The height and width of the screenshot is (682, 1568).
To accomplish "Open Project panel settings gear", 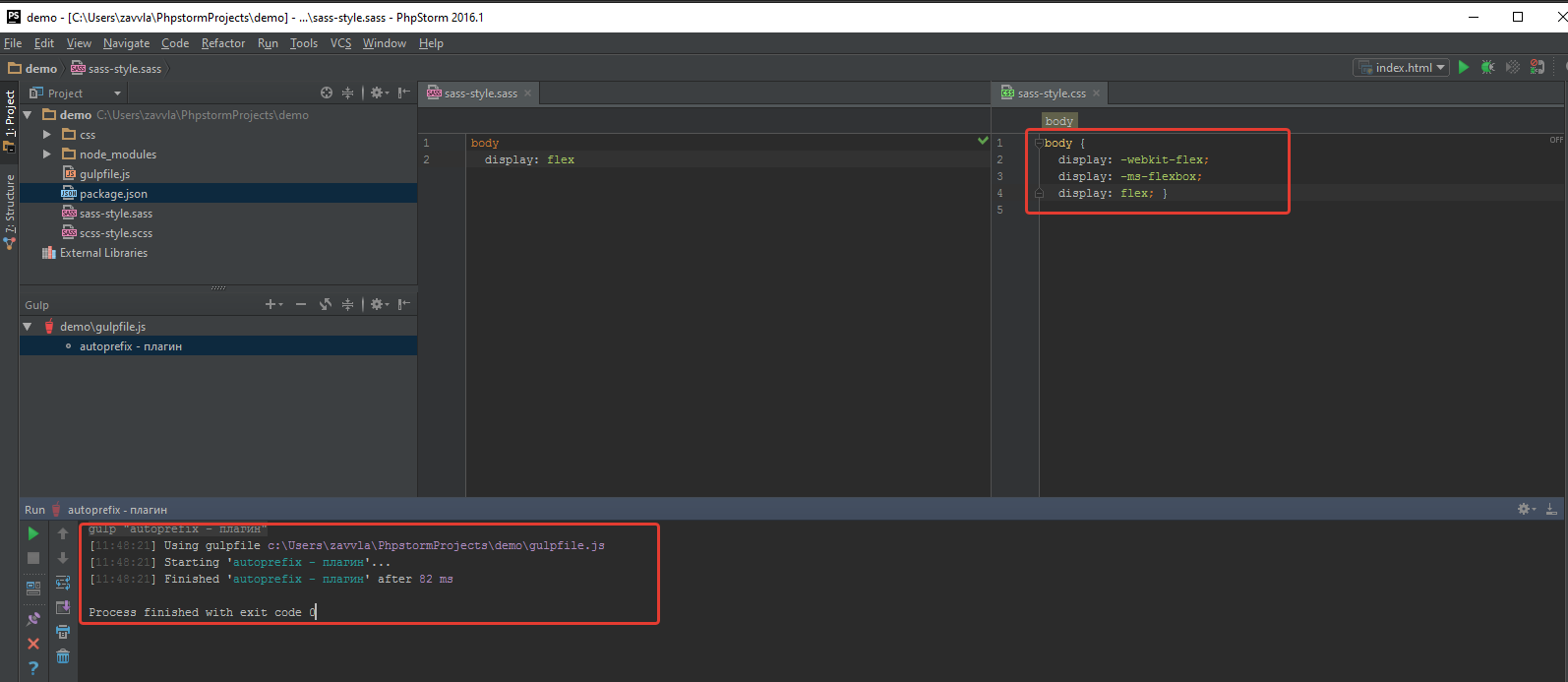I will pos(379,93).
